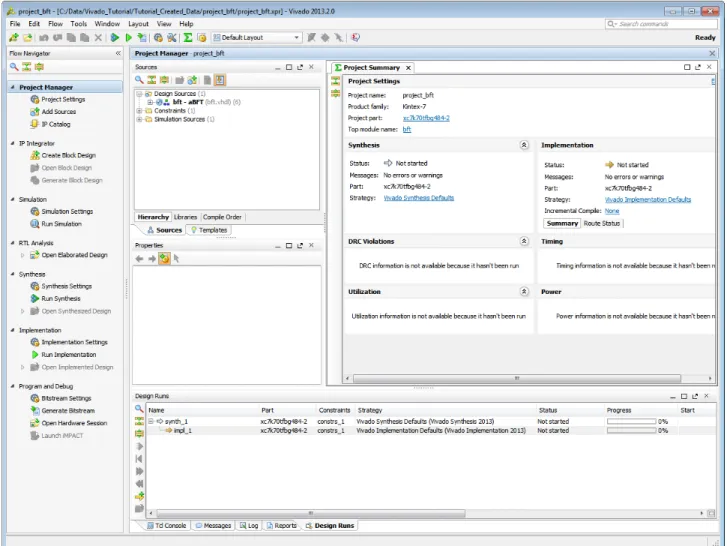The width and height of the screenshot is (727, 546).
Task: Click the Project Summary sigma toolbar icon
Action: tap(188, 38)
